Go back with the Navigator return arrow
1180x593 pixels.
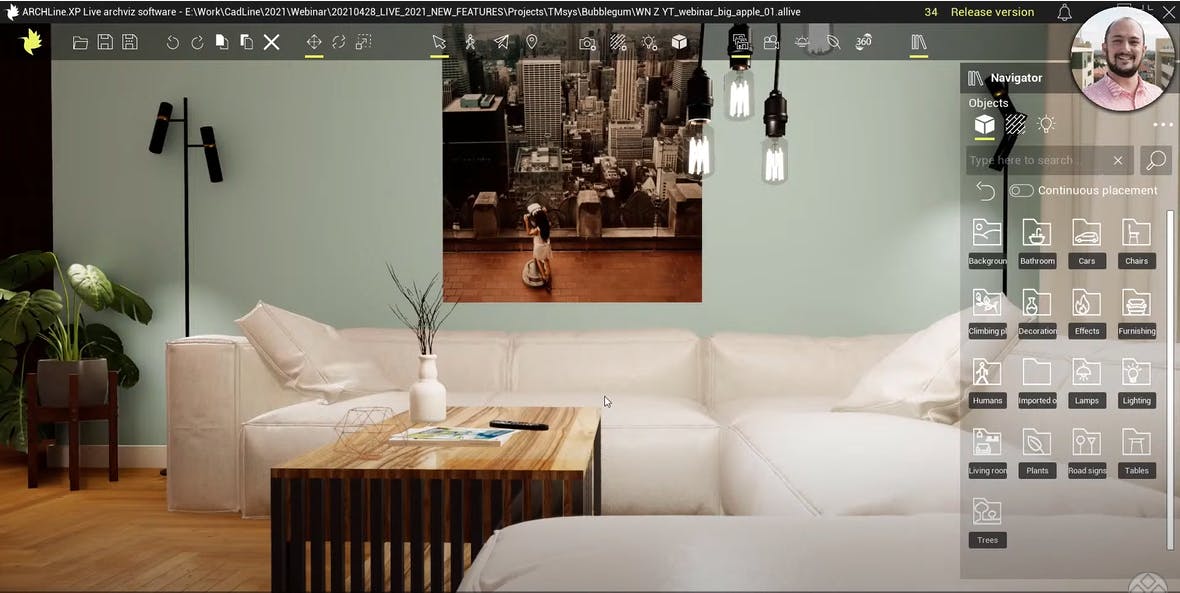(985, 190)
